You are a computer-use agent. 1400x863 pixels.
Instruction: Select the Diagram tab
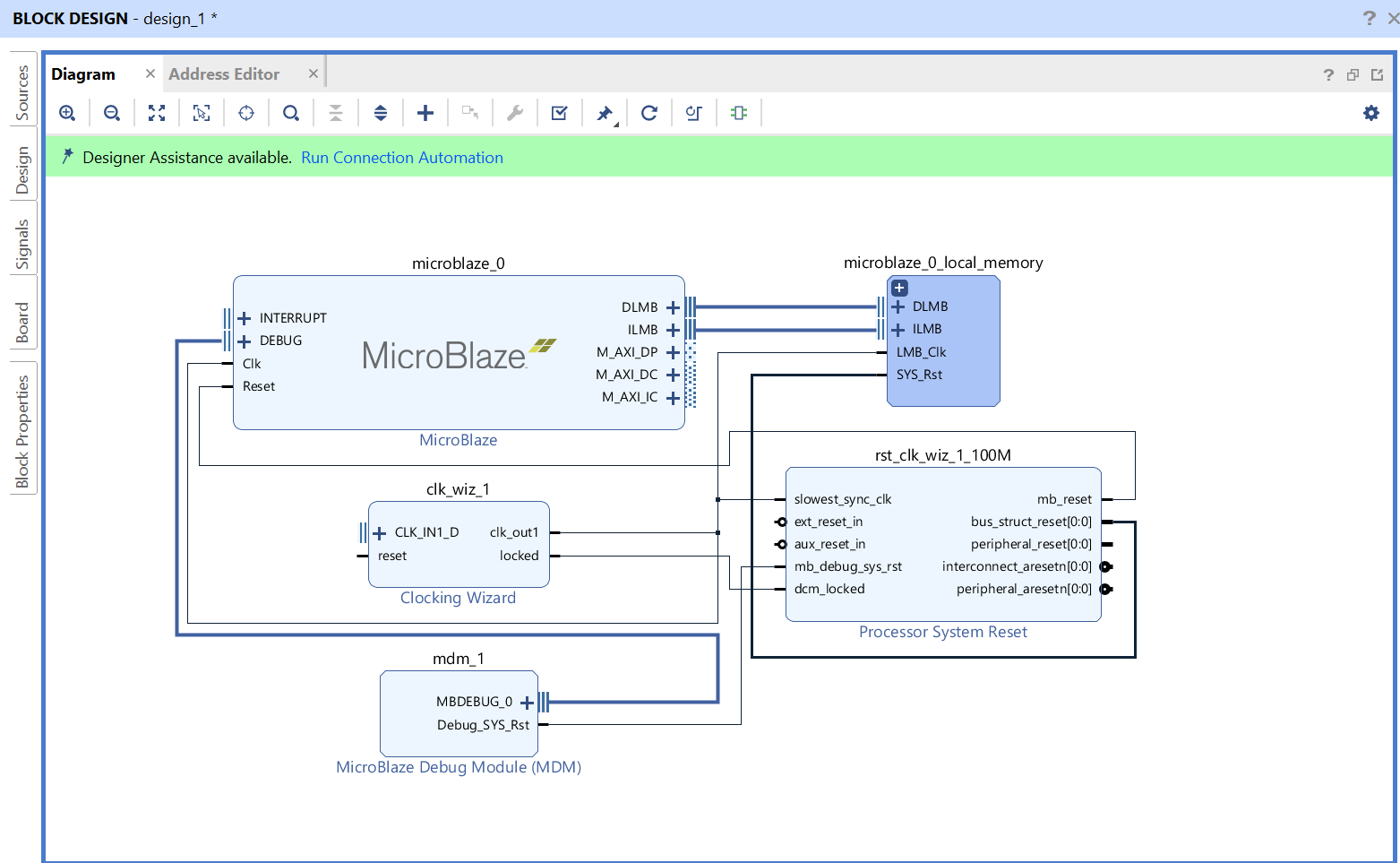[x=83, y=74]
